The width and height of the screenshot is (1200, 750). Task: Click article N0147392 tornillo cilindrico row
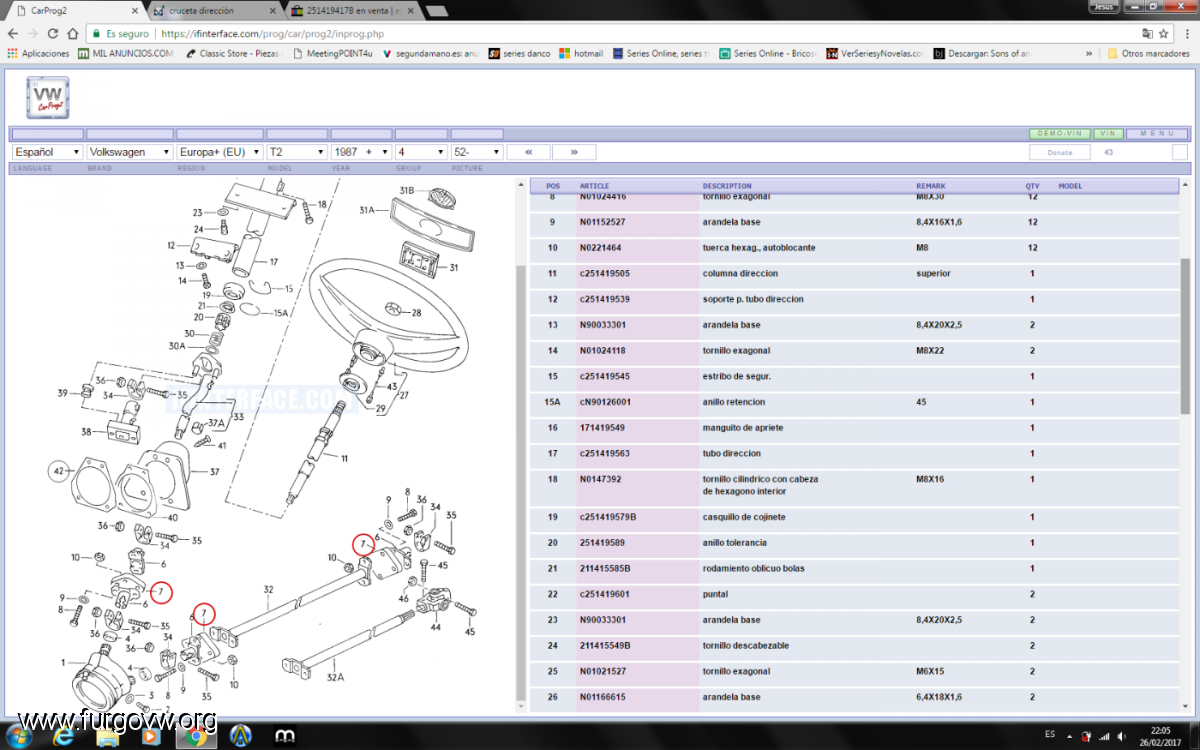point(857,485)
